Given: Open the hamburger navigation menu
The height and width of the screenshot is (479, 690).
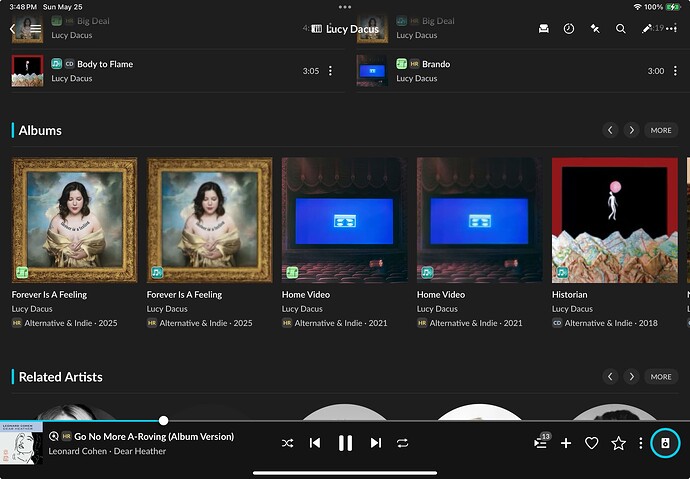Looking at the screenshot, I should tap(36, 29).
